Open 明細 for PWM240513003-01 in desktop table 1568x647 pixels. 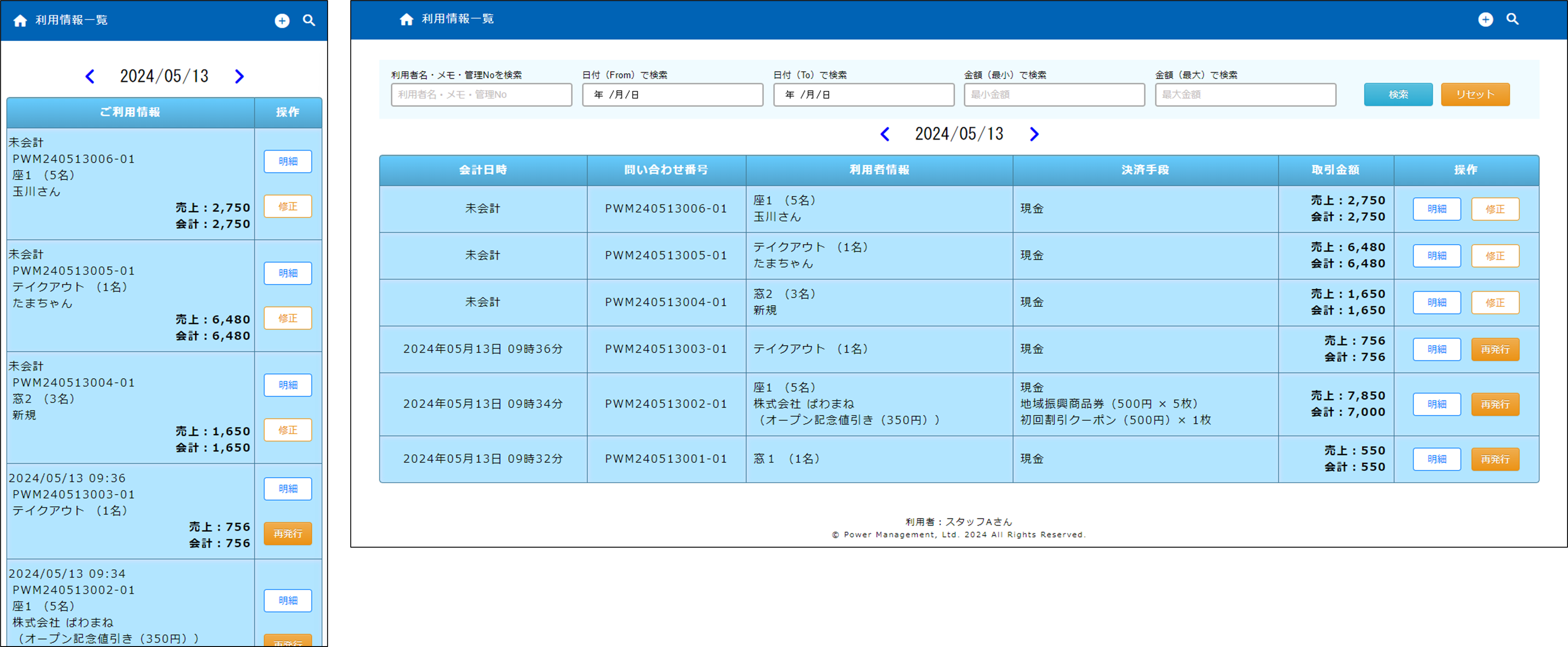coord(1436,350)
